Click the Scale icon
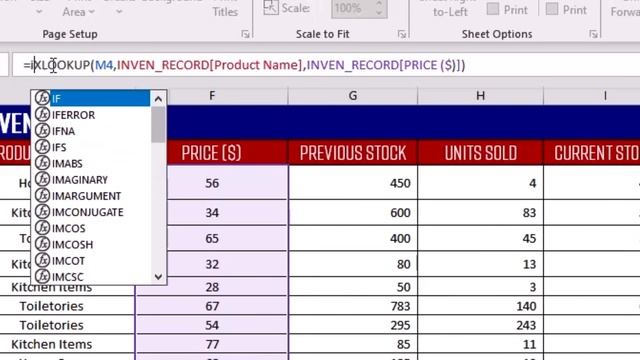This screenshot has height=360, width=640. [x=271, y=7]
